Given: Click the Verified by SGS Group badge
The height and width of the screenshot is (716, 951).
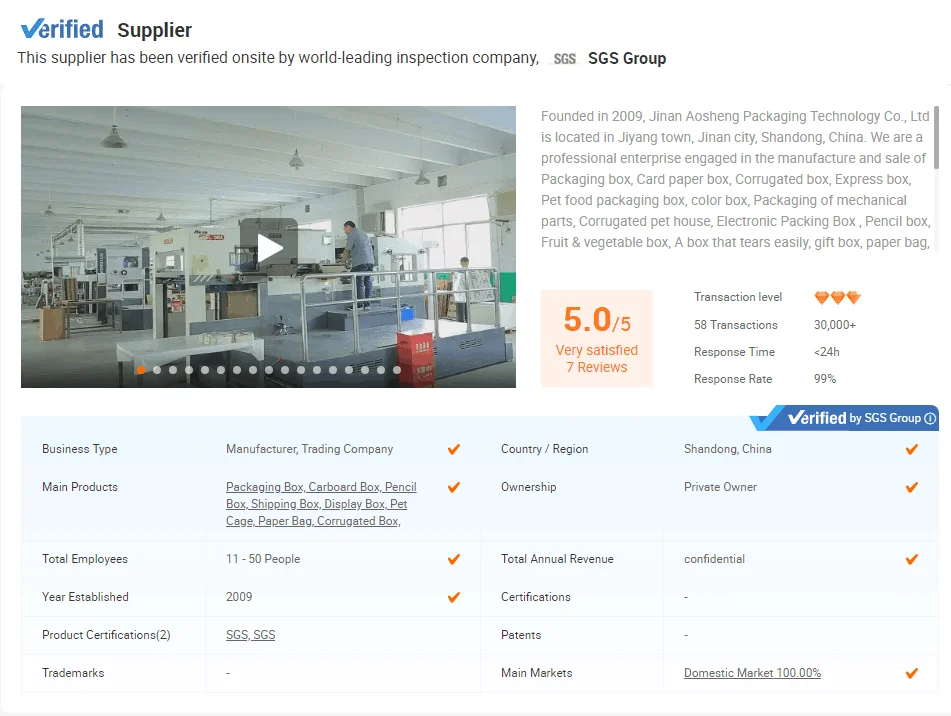Looking at the screenshot, I should pos(844,418).
